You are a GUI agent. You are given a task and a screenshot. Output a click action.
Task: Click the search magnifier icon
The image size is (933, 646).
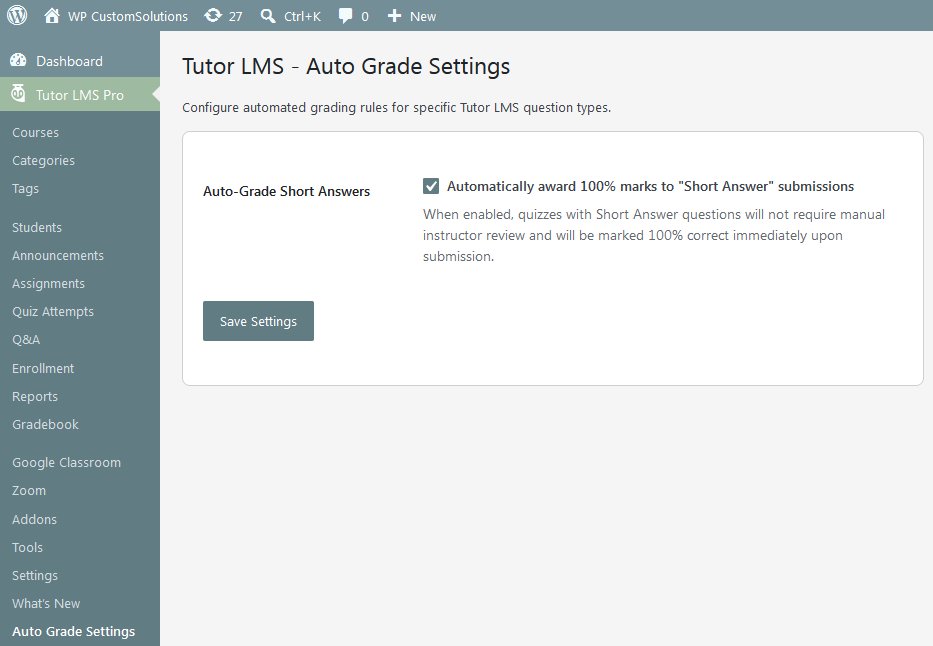pyautogui.click(x=268, y=16)
